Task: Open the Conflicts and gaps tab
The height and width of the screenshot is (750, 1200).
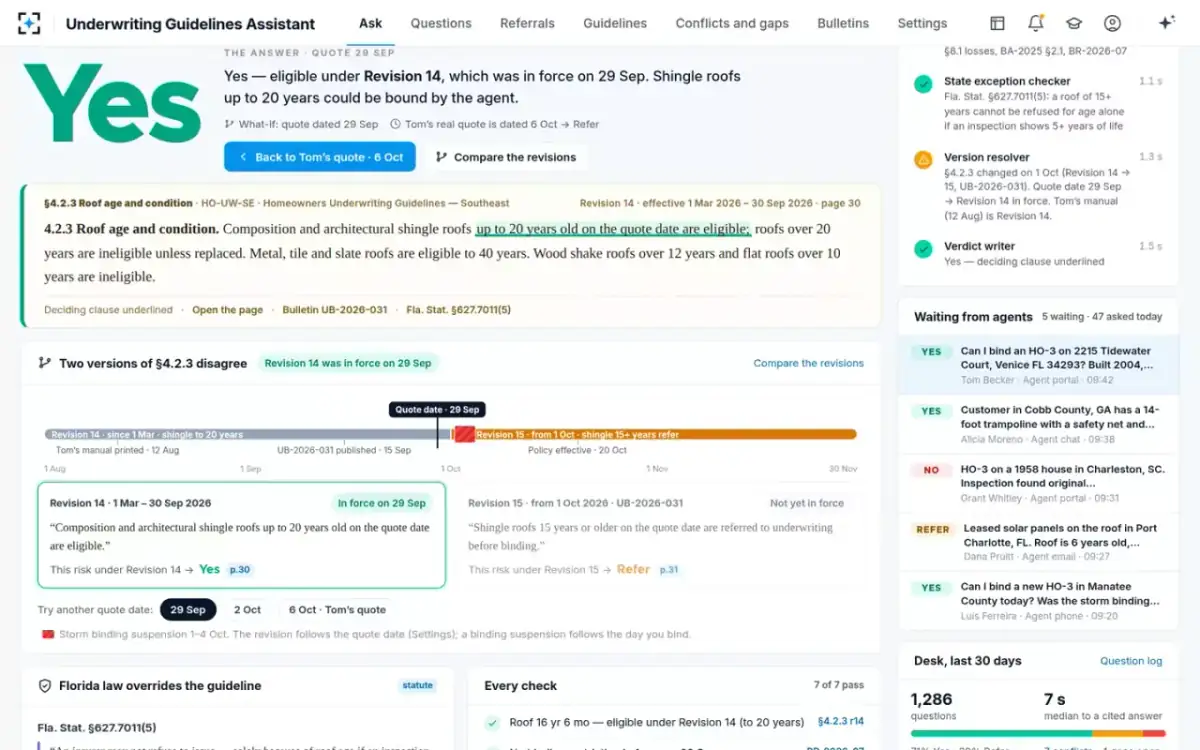Action: (x=732, y=23)
